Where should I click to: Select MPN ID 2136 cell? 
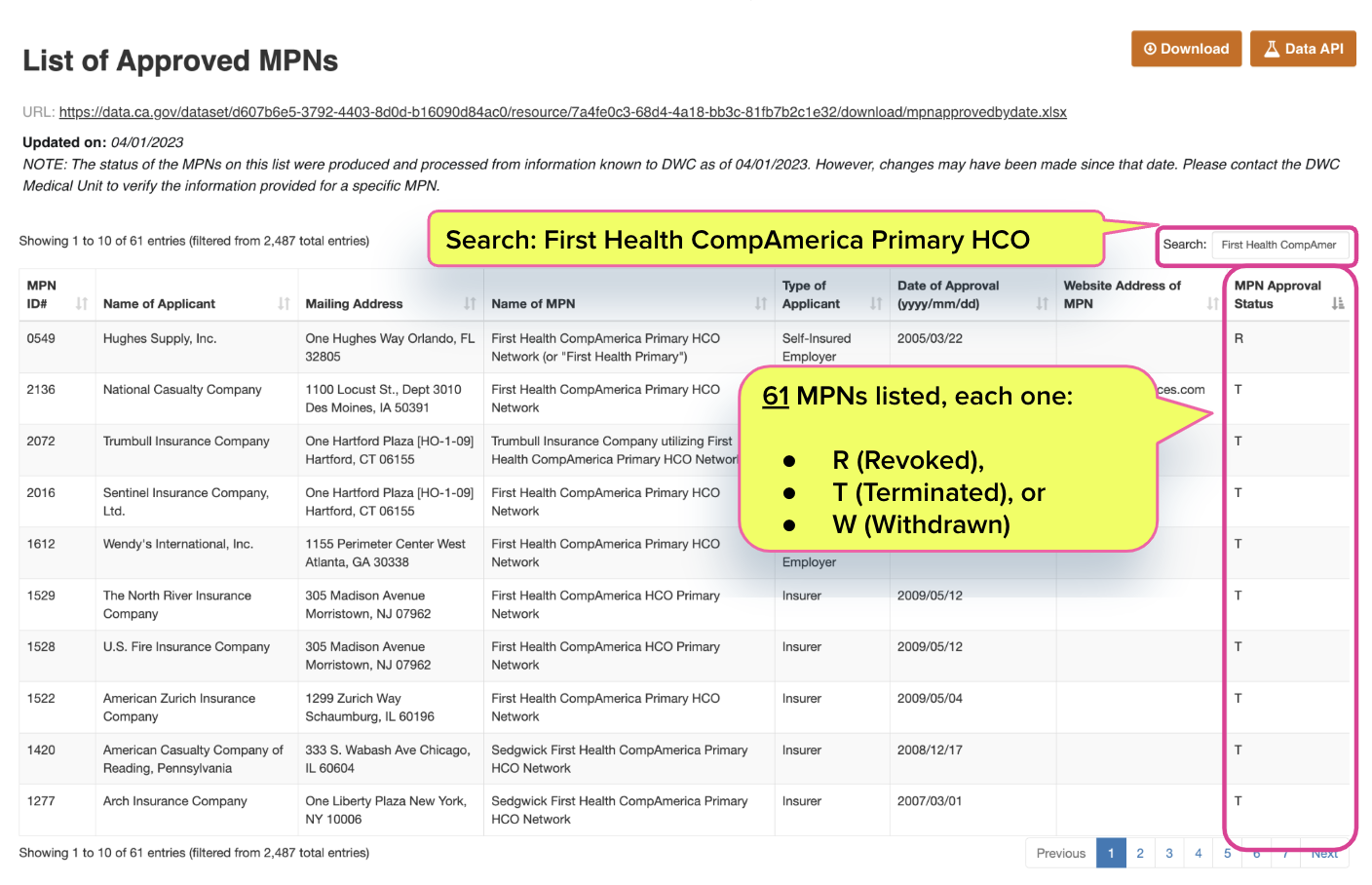pos(57,399)
